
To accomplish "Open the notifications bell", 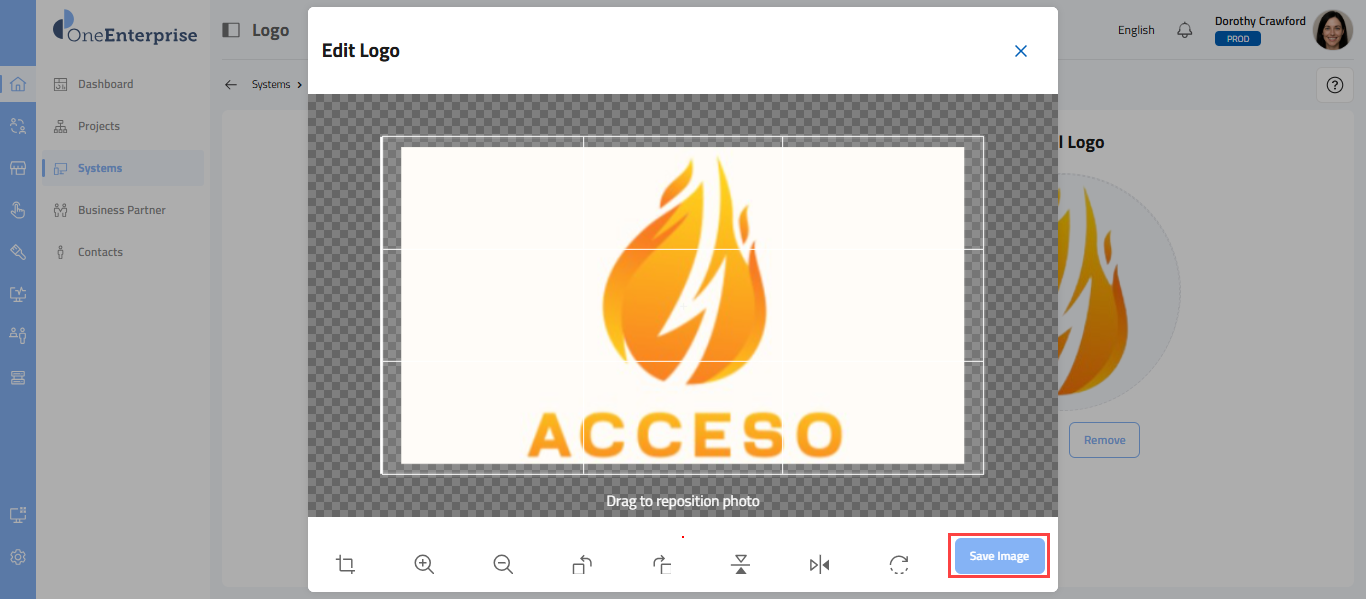I will (x=1185, y=30).
